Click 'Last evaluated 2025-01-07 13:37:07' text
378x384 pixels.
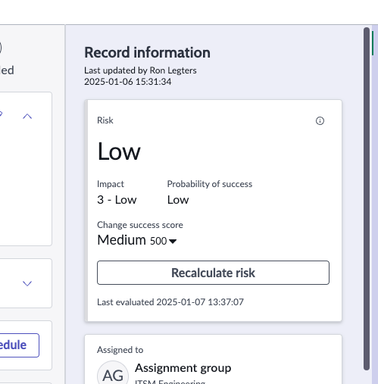tap(170, 302)
